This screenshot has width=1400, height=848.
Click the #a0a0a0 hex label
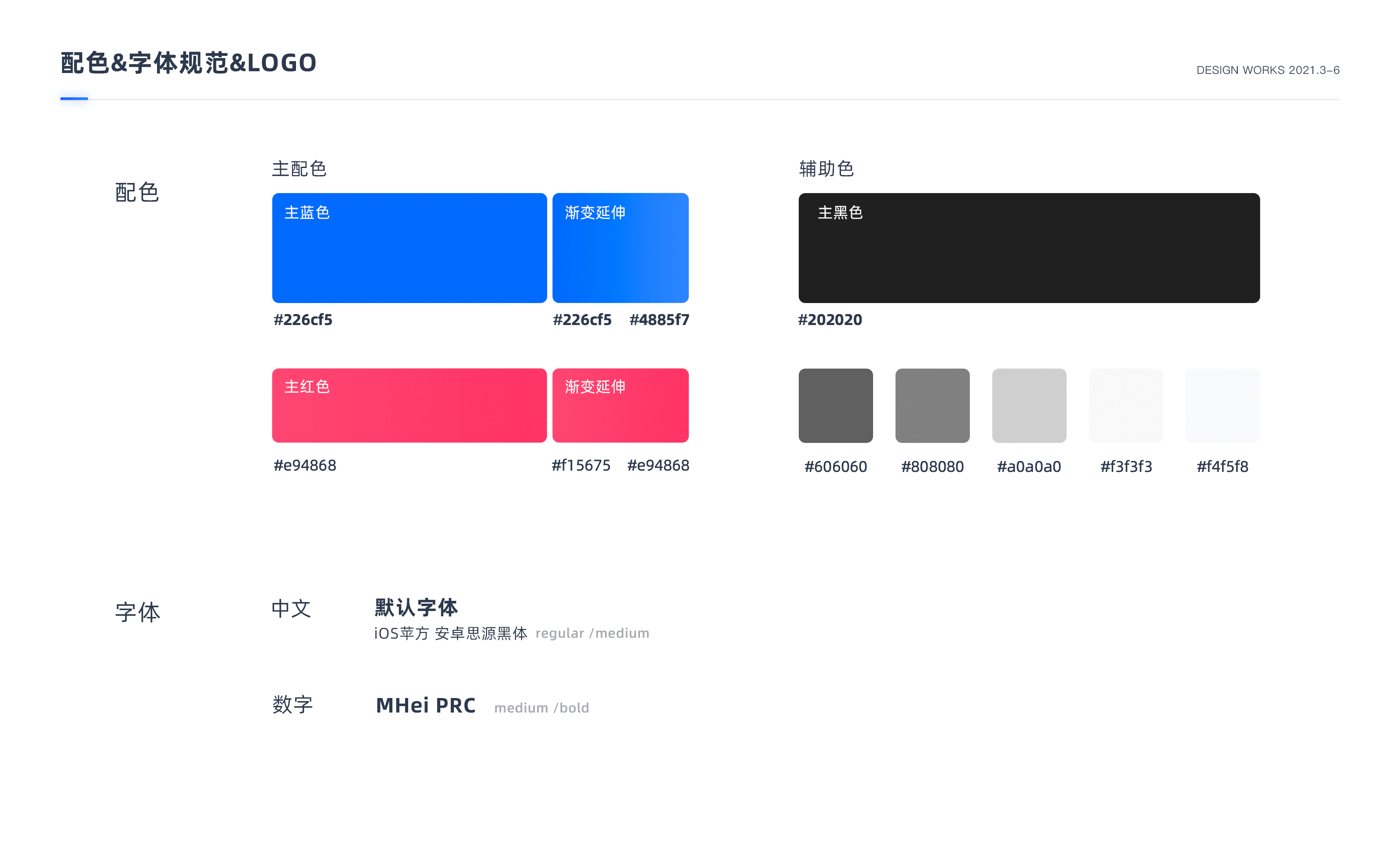pyautogui.click(x=1029, y=467)
